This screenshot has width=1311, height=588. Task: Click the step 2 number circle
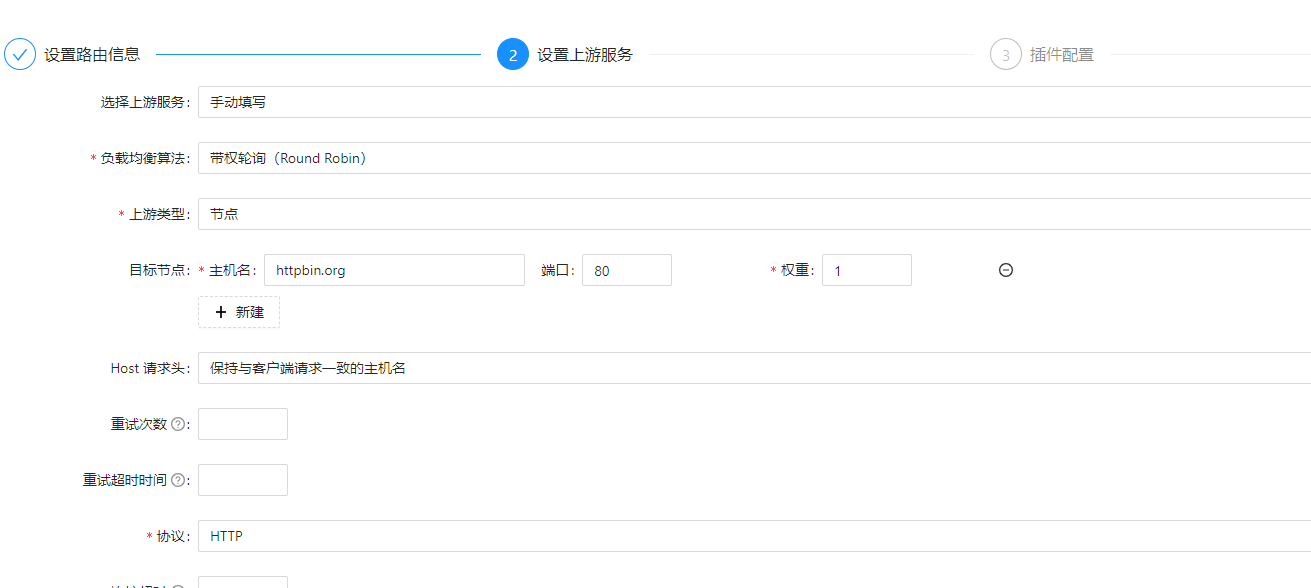point(513,54)
